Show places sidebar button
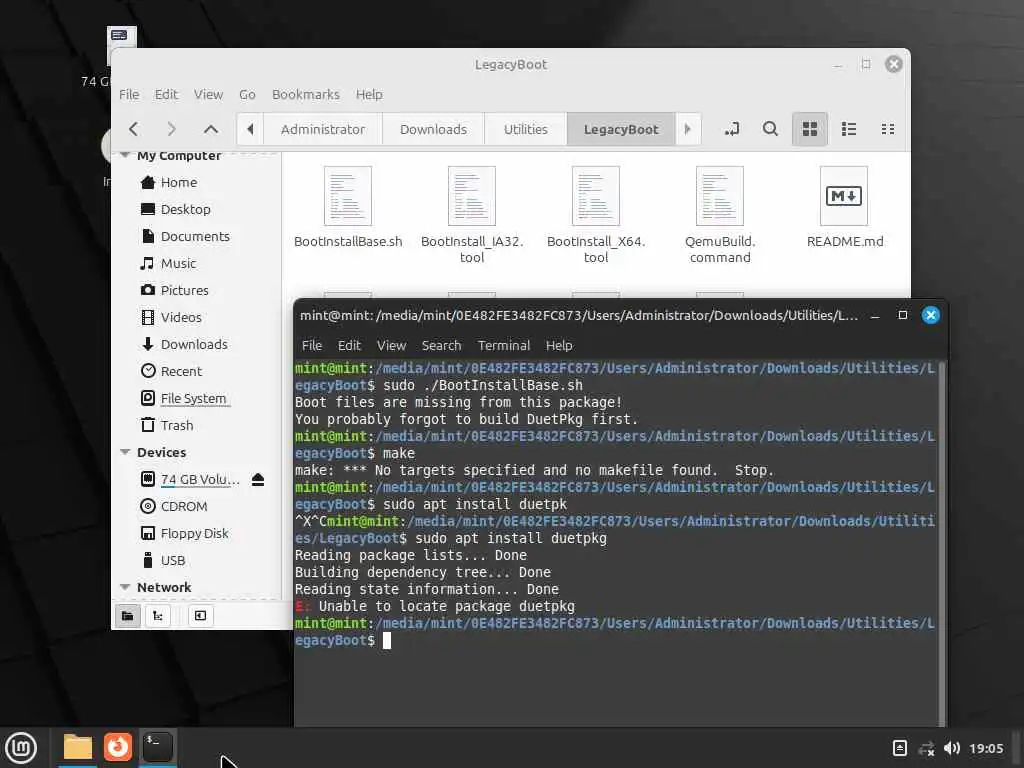 [x=128, y=616]
